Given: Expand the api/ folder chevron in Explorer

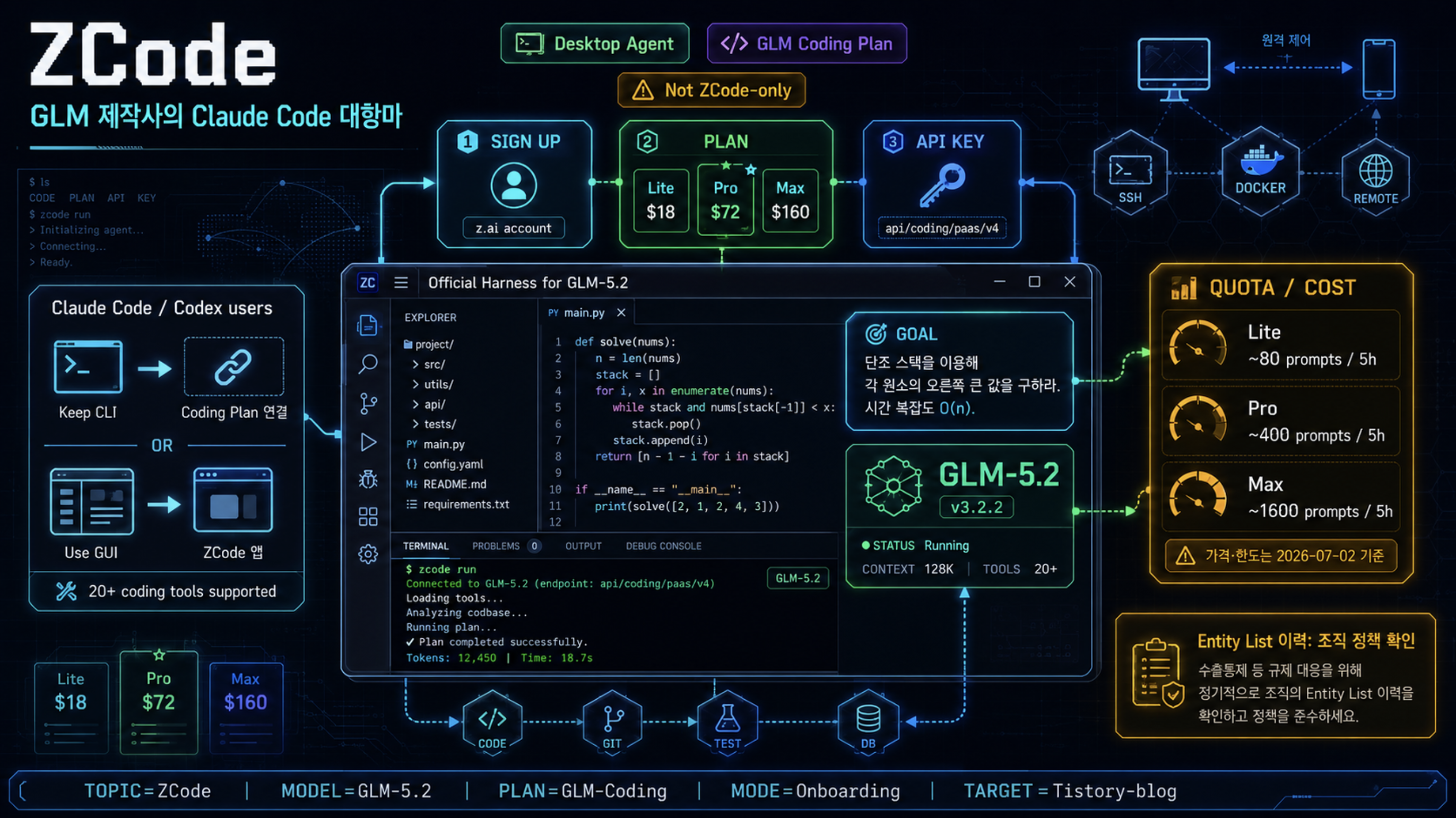Looking at the screenshot, I should tap(415, 404).
